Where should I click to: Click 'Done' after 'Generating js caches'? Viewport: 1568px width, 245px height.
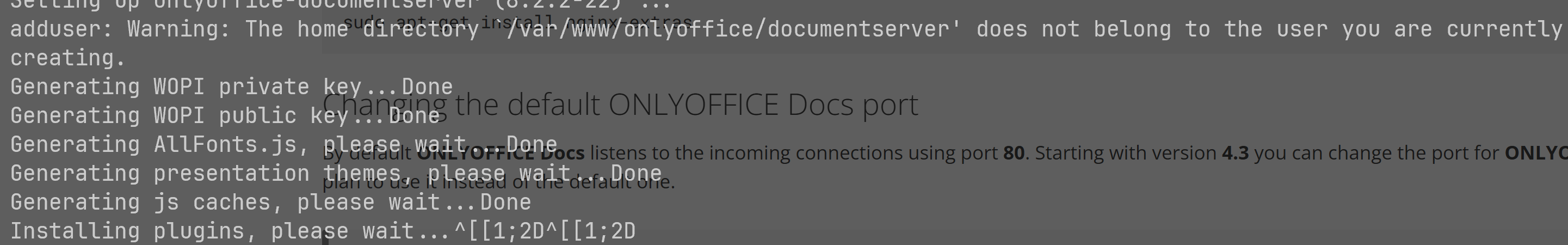[x=505, y=202]
